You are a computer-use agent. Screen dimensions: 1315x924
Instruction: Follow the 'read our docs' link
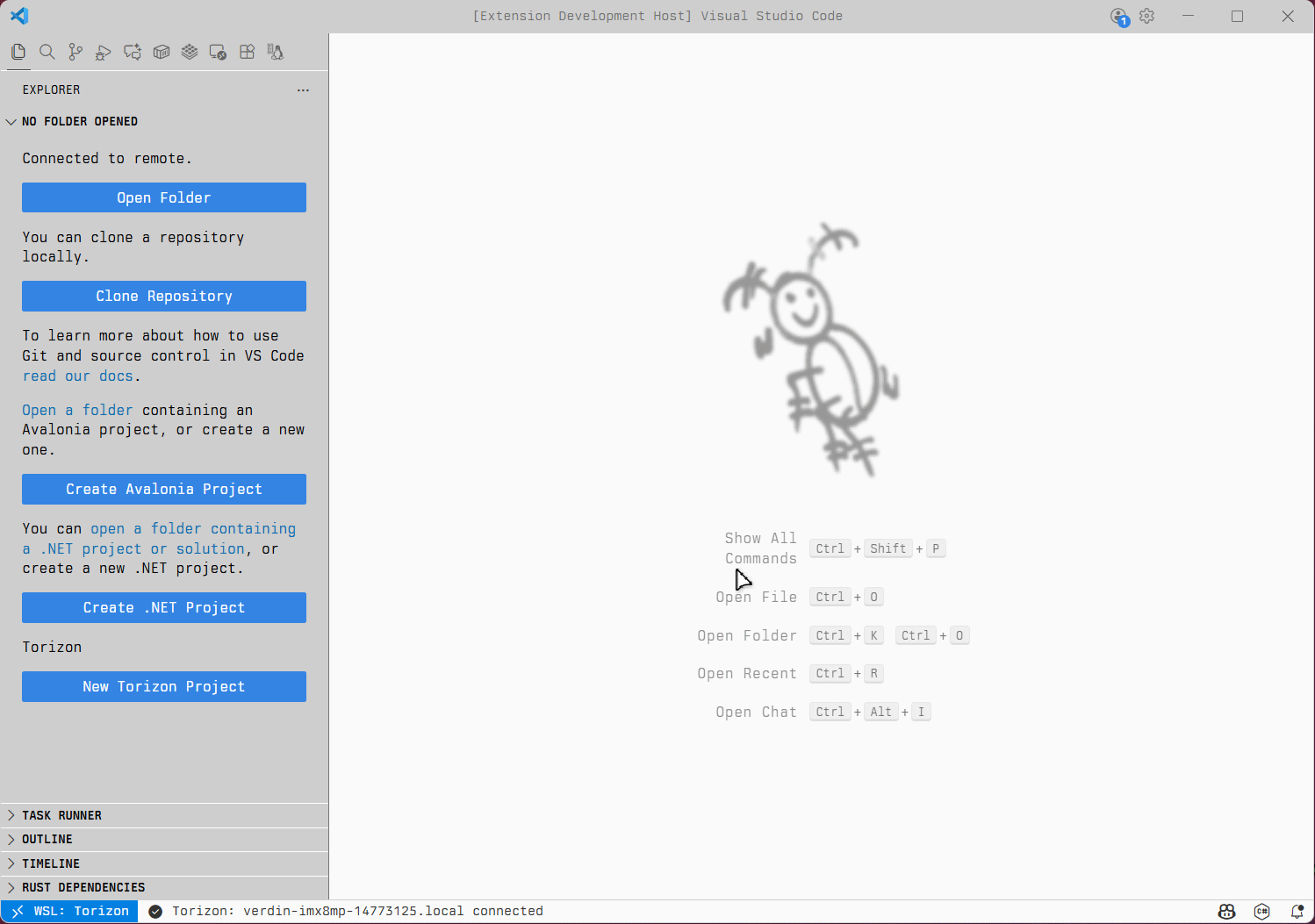point(77,376)
